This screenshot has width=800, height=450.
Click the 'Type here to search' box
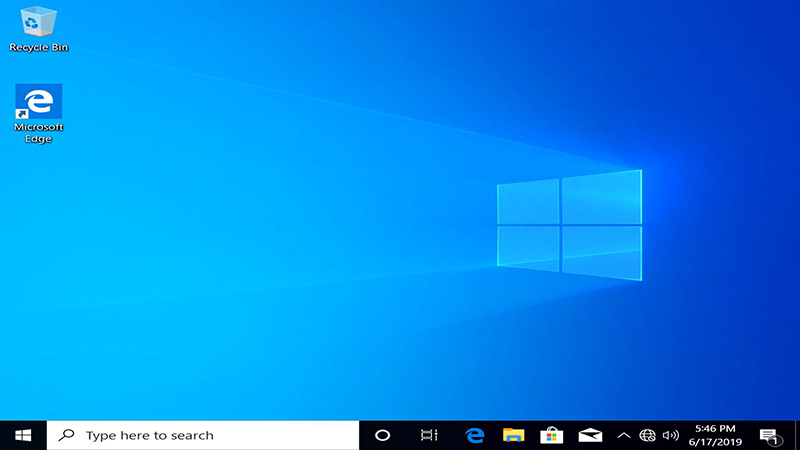tap(203, 435)
